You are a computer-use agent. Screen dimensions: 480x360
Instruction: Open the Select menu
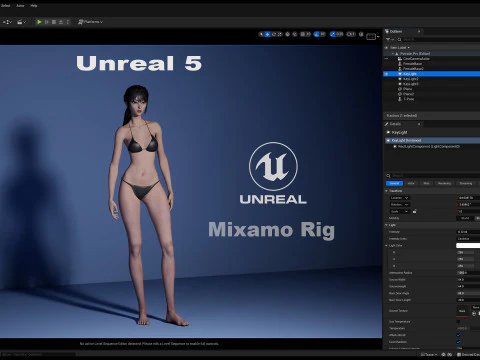tap(5, 6)
